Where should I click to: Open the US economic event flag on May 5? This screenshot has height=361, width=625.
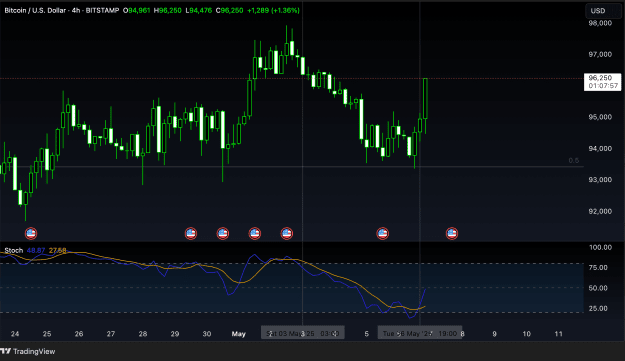click(383, 233)
